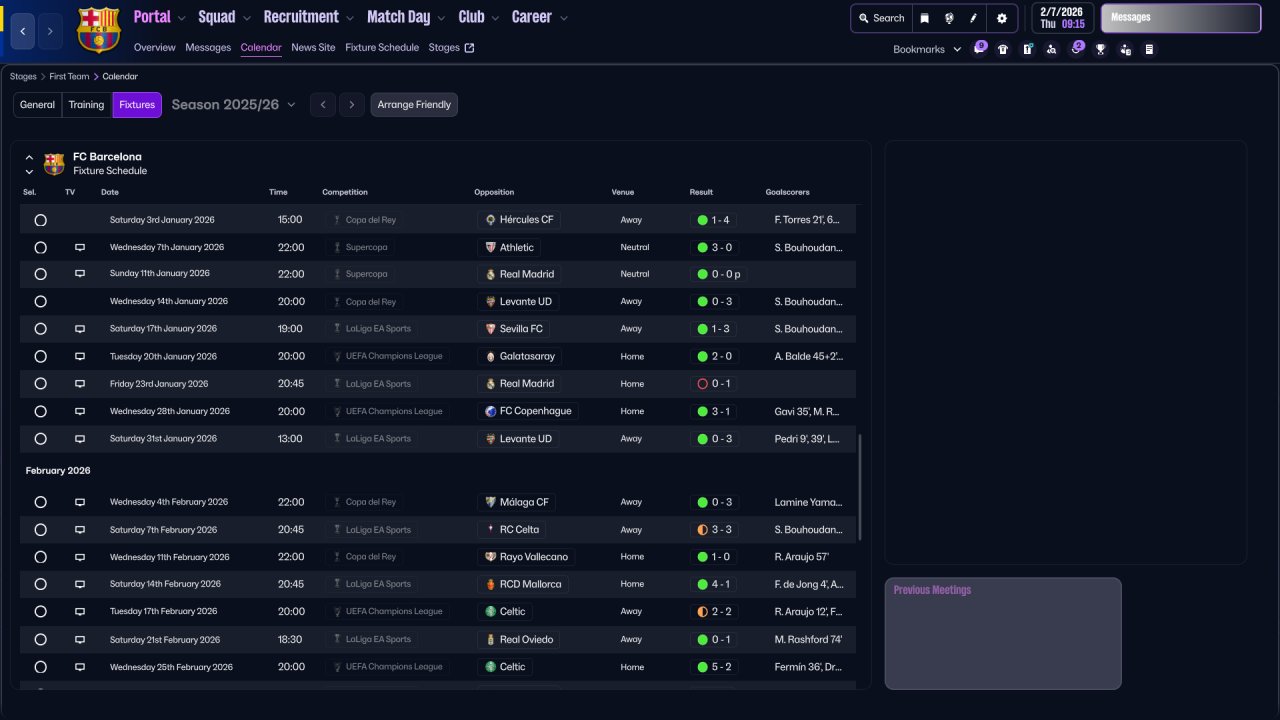This screenshot has width=1280, height=720.
Task: Open the Fixture Schedule tab
Action: (382, 47)
